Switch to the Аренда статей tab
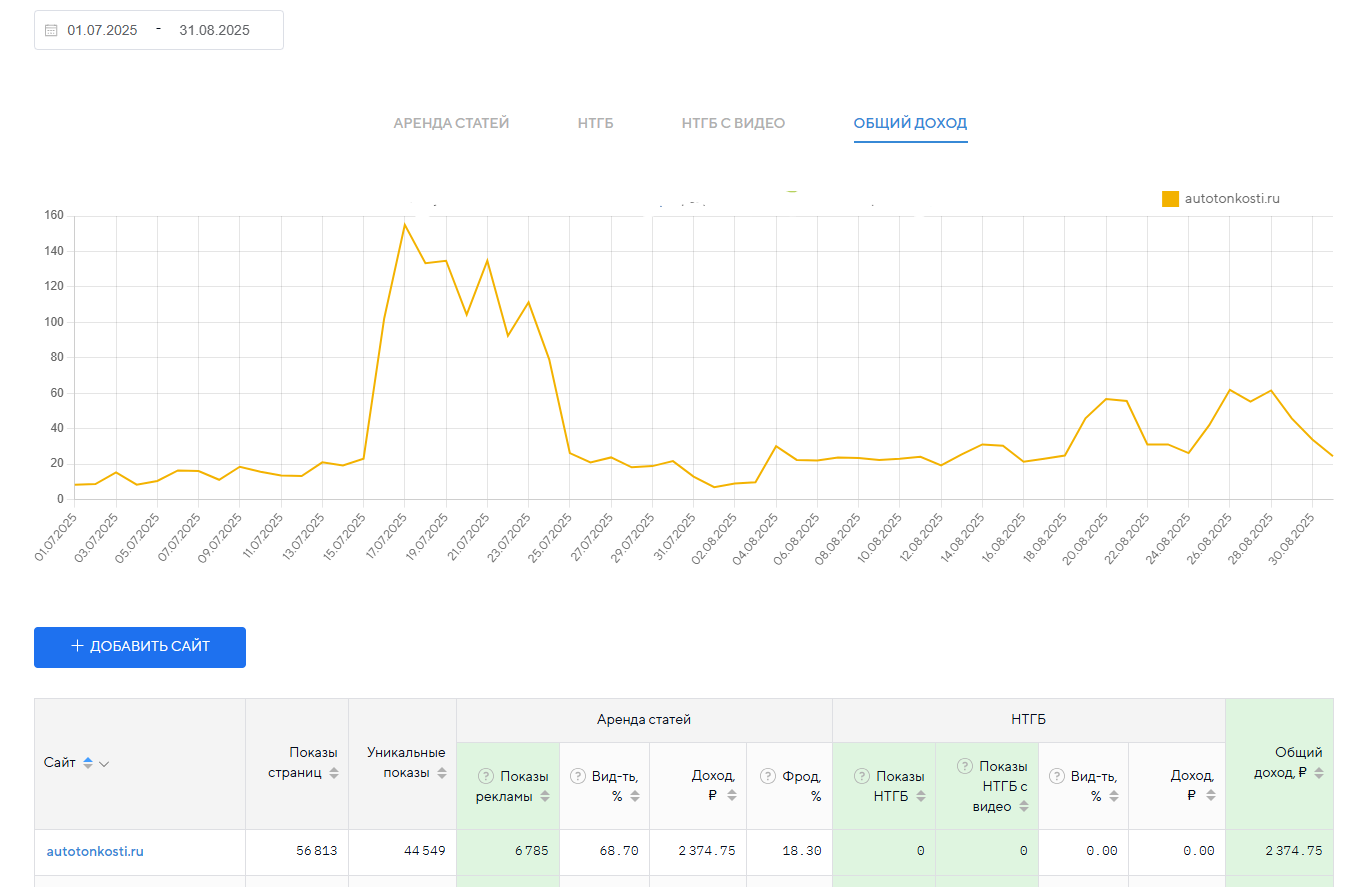Screen dimensions: 1348x887 click(451, 124)
